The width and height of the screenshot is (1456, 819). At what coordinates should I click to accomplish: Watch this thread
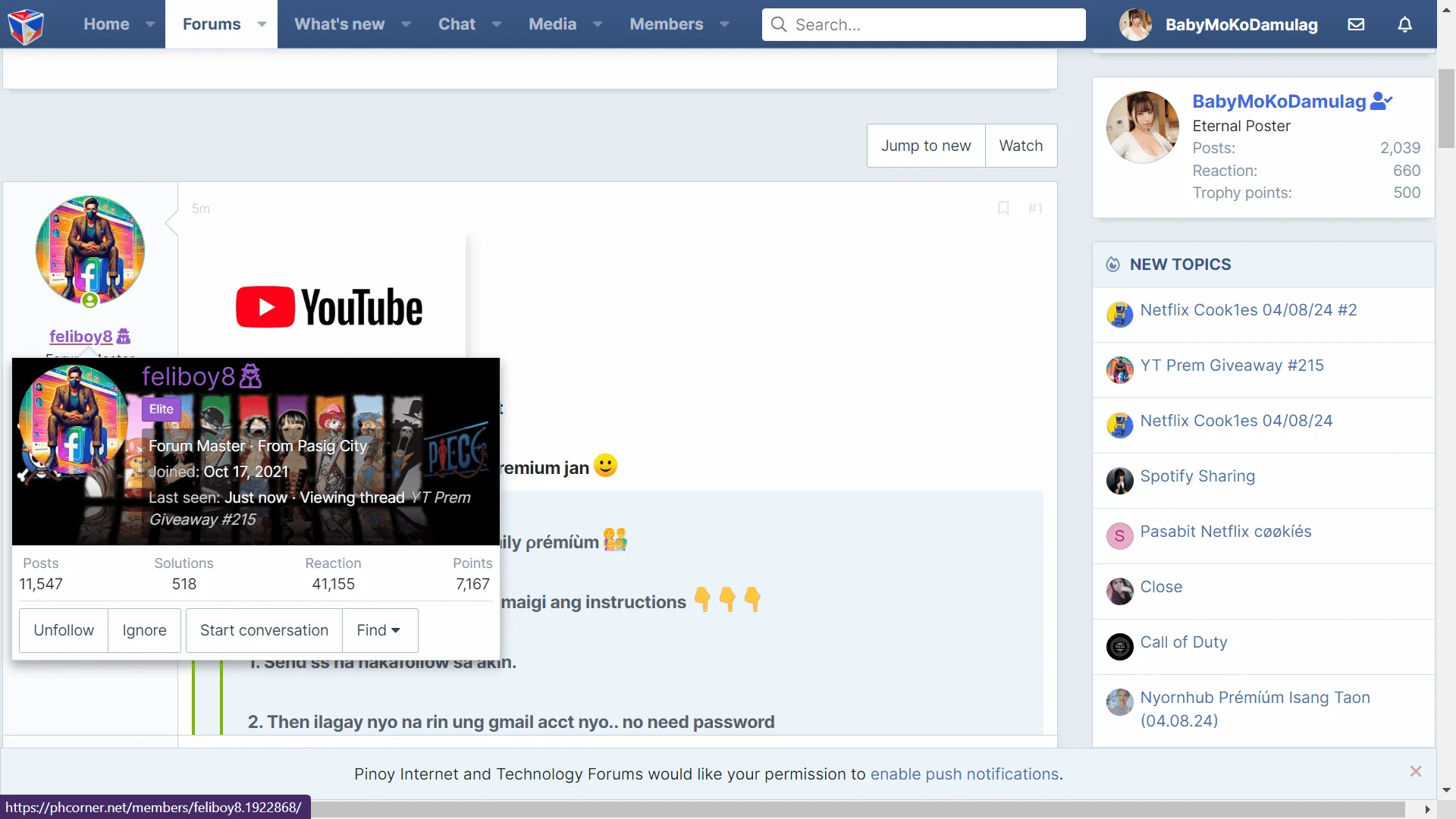(1021, 146)
